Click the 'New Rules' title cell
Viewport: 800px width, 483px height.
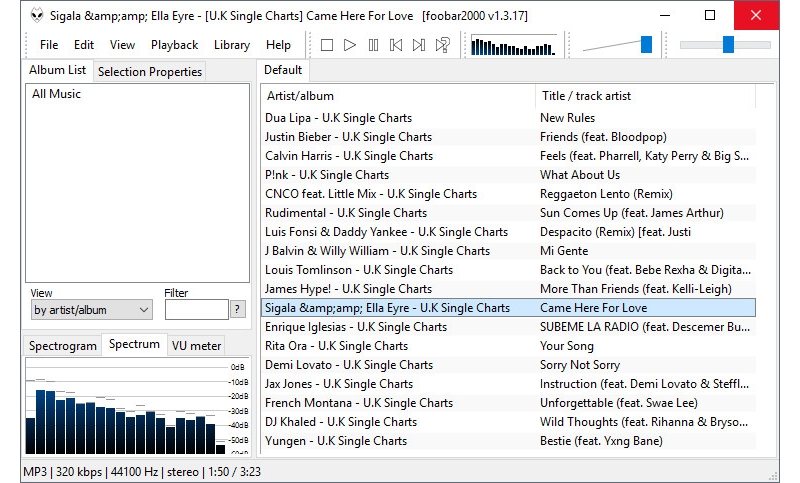coord(567,118)
